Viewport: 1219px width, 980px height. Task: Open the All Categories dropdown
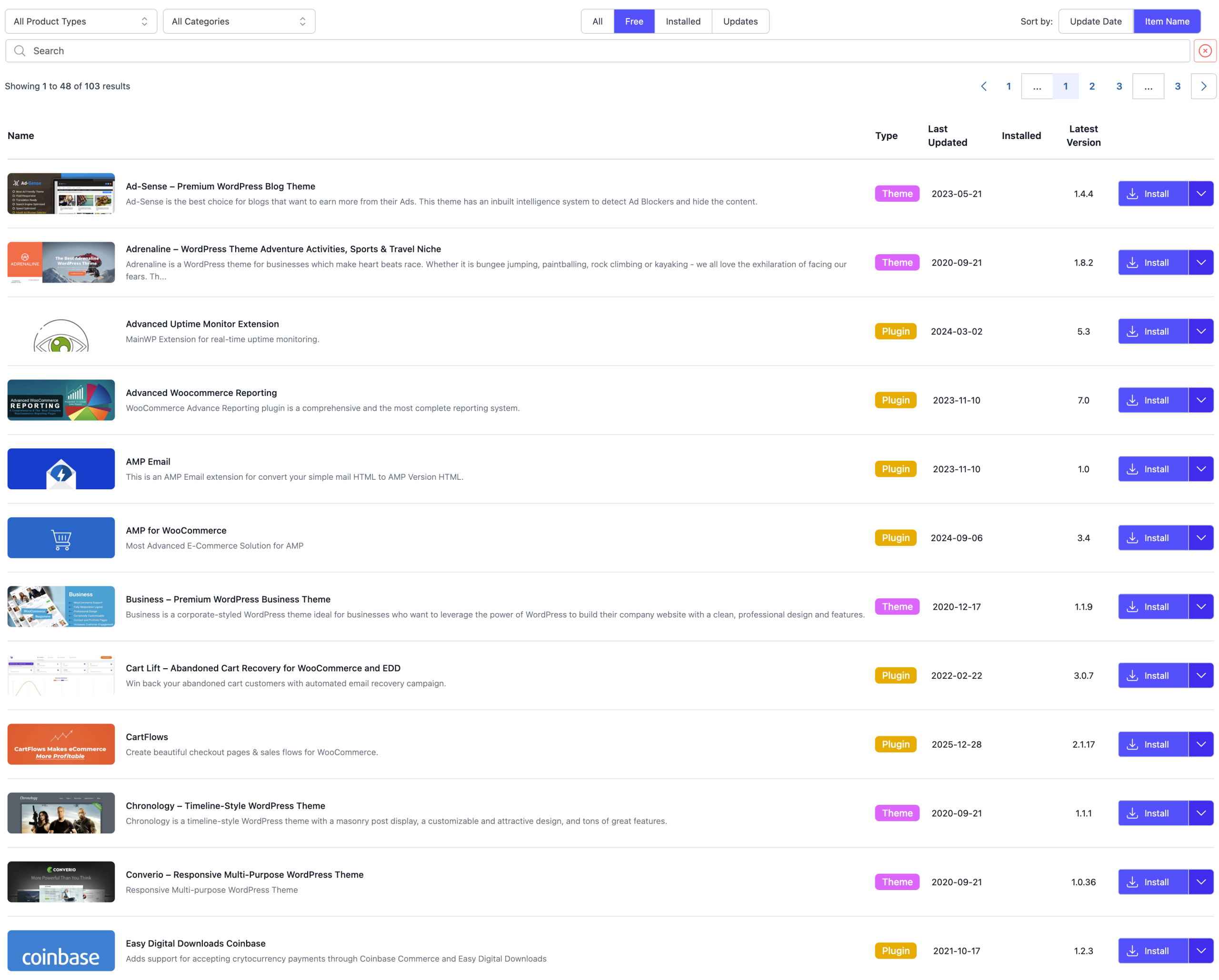[x=239, y=21]
